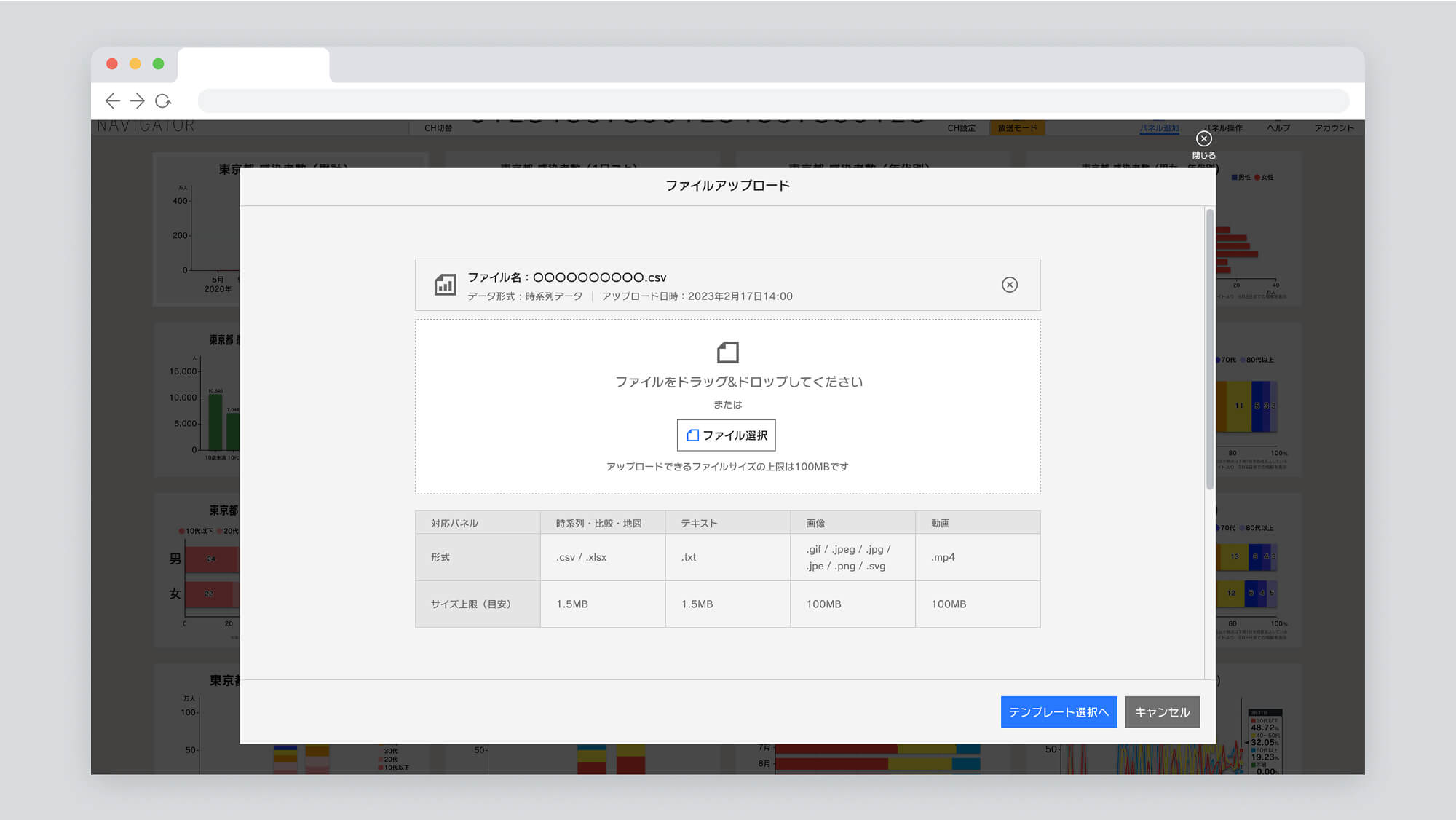Click the アップロード日時 timestamp text

point(697,296)
